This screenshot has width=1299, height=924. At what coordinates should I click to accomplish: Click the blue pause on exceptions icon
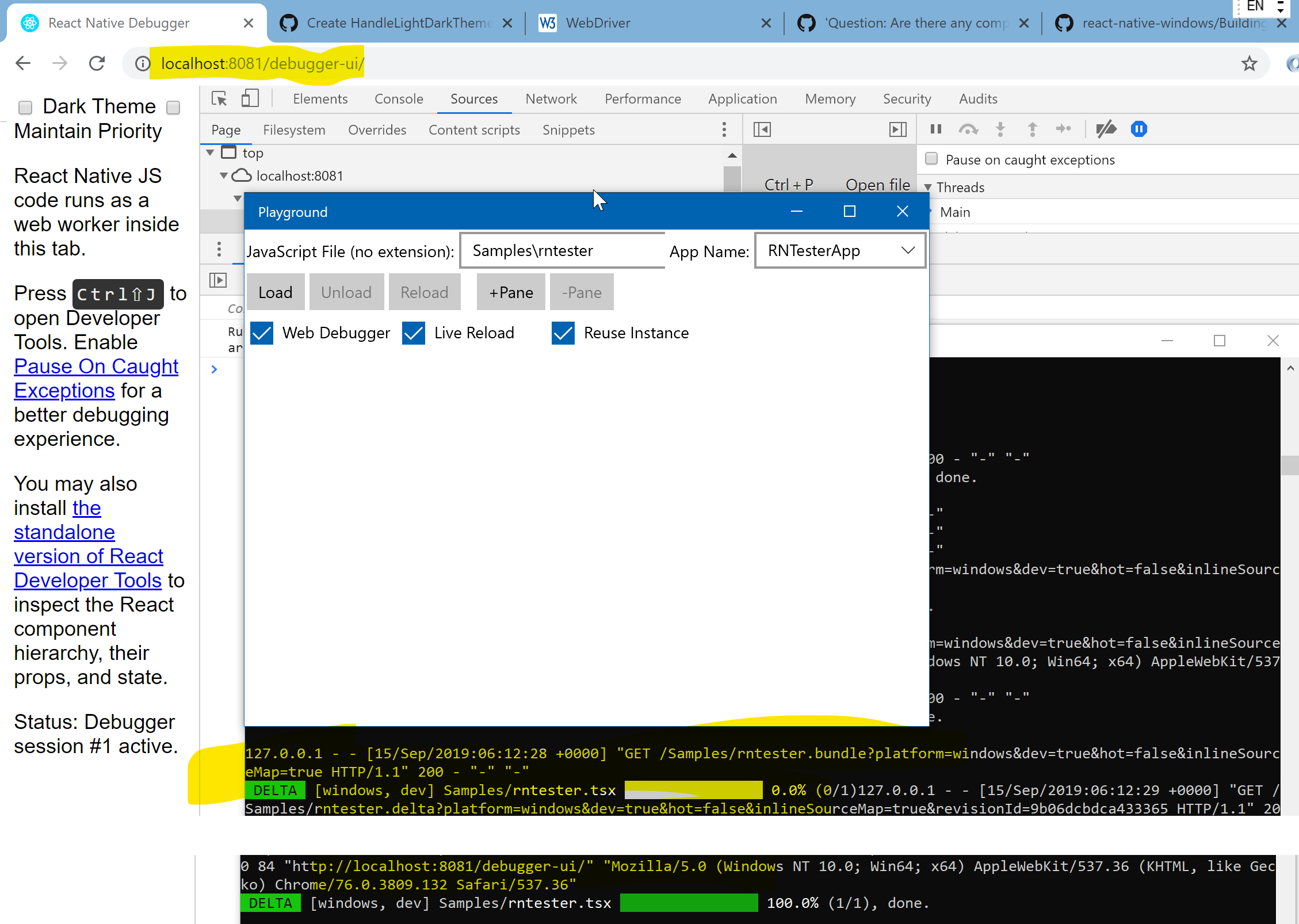(1138, 129)
